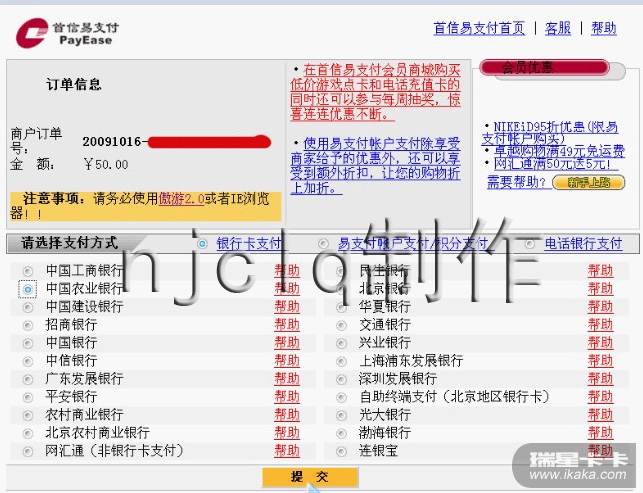The width and height of the screenshot is (643, 493).
Task: Open 帮助 link for 平安银行
Action: pos(287,397)
